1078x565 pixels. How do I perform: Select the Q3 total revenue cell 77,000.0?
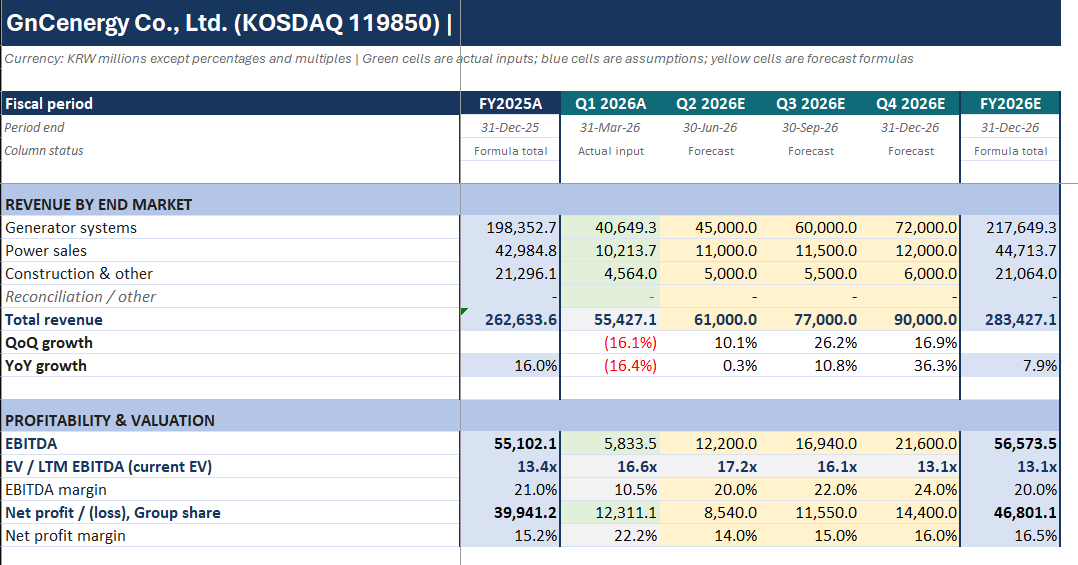coord(811,320)
